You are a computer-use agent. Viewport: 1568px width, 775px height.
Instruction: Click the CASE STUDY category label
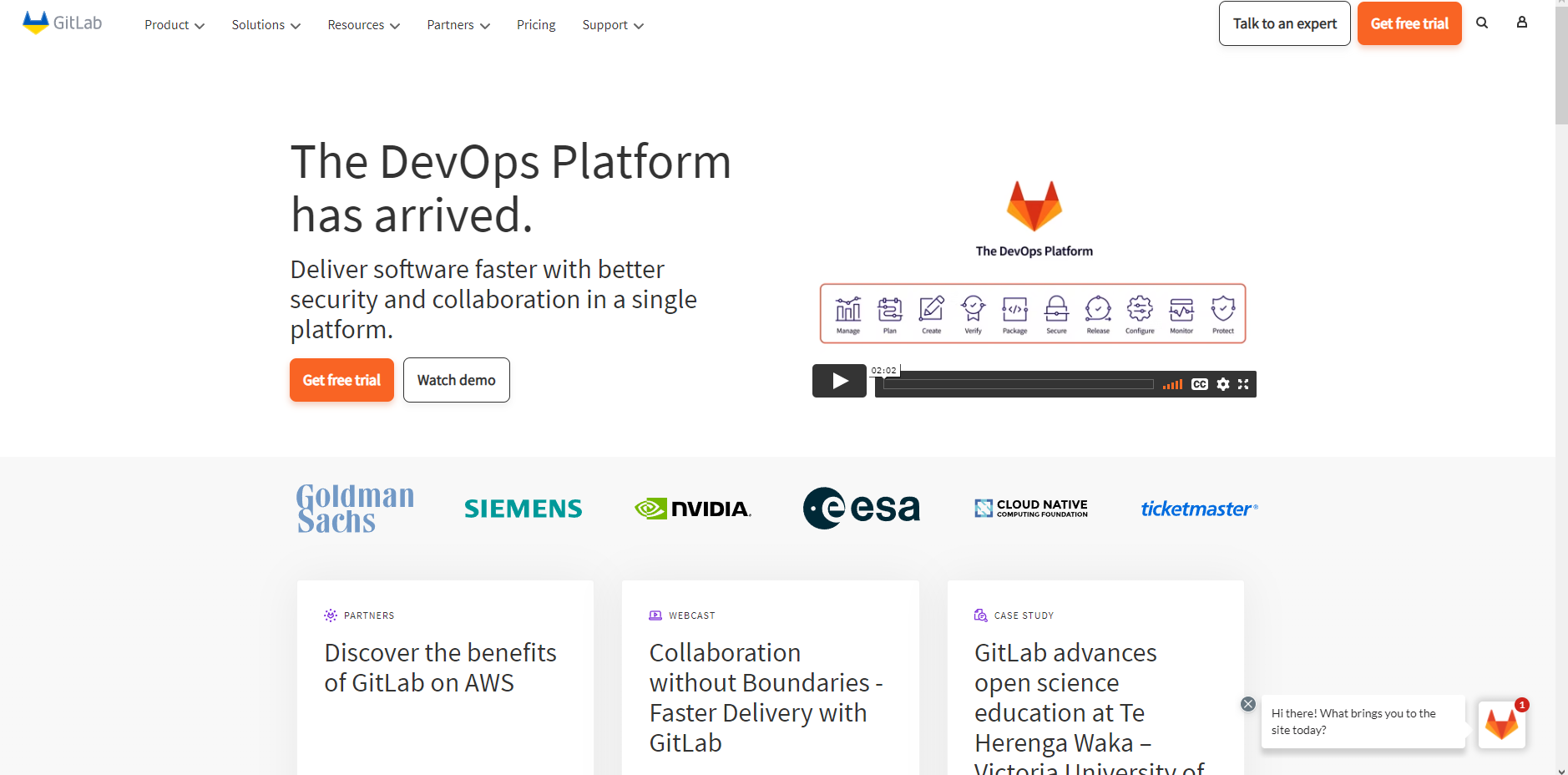[1024, 615]
